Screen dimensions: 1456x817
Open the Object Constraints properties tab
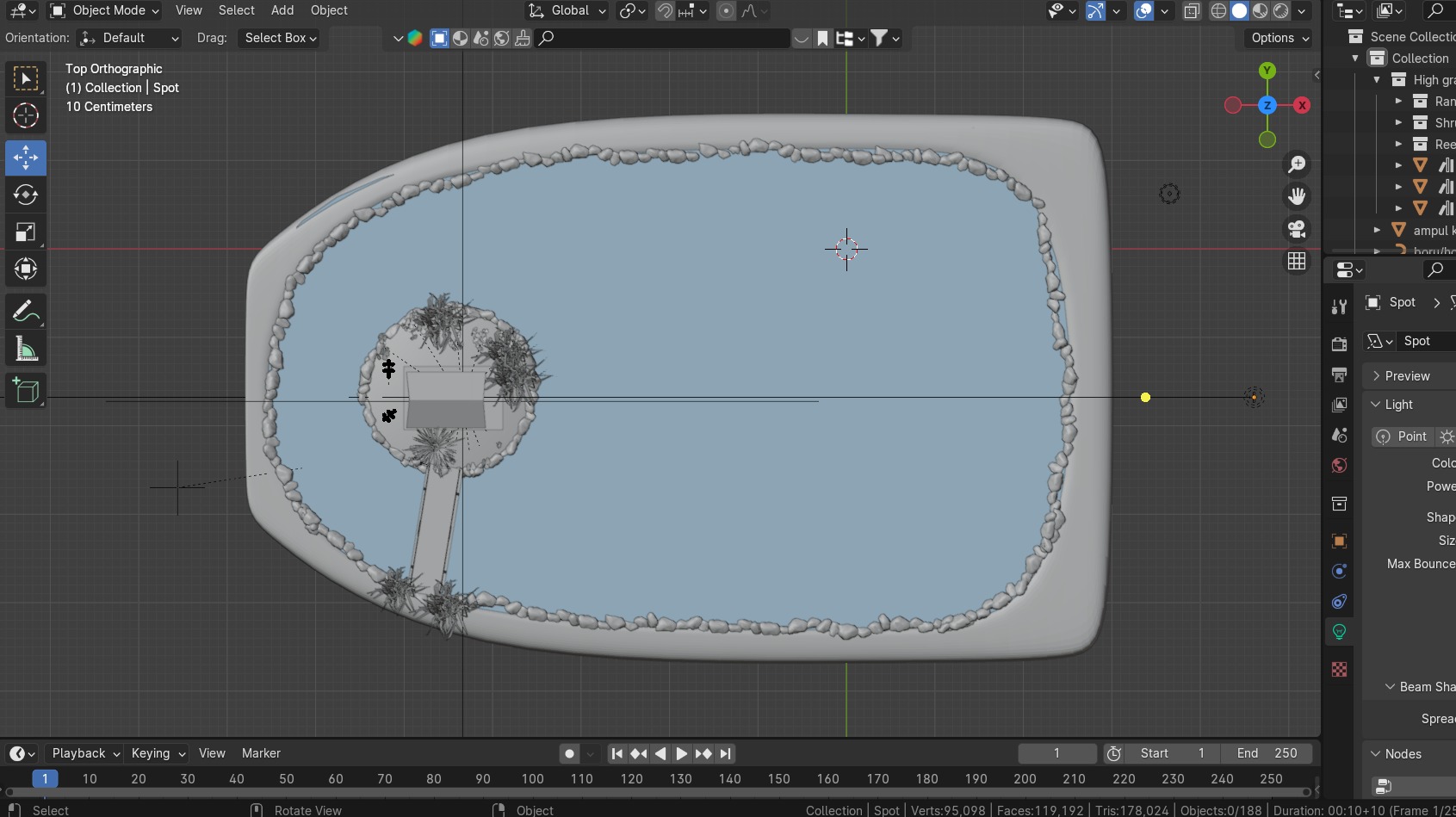[x=1339, y=601]
